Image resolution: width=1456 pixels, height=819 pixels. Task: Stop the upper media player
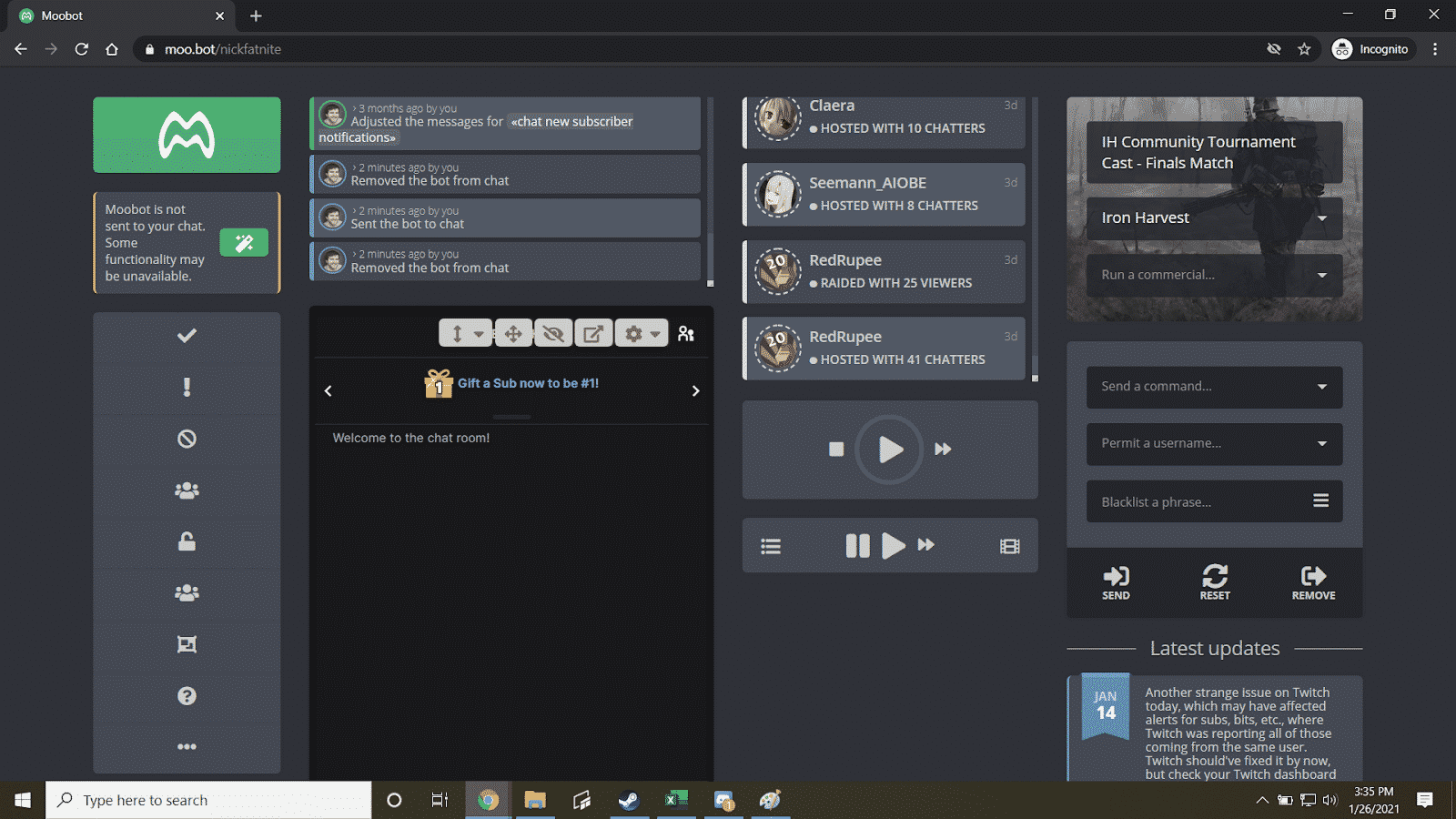click(836, 449)
